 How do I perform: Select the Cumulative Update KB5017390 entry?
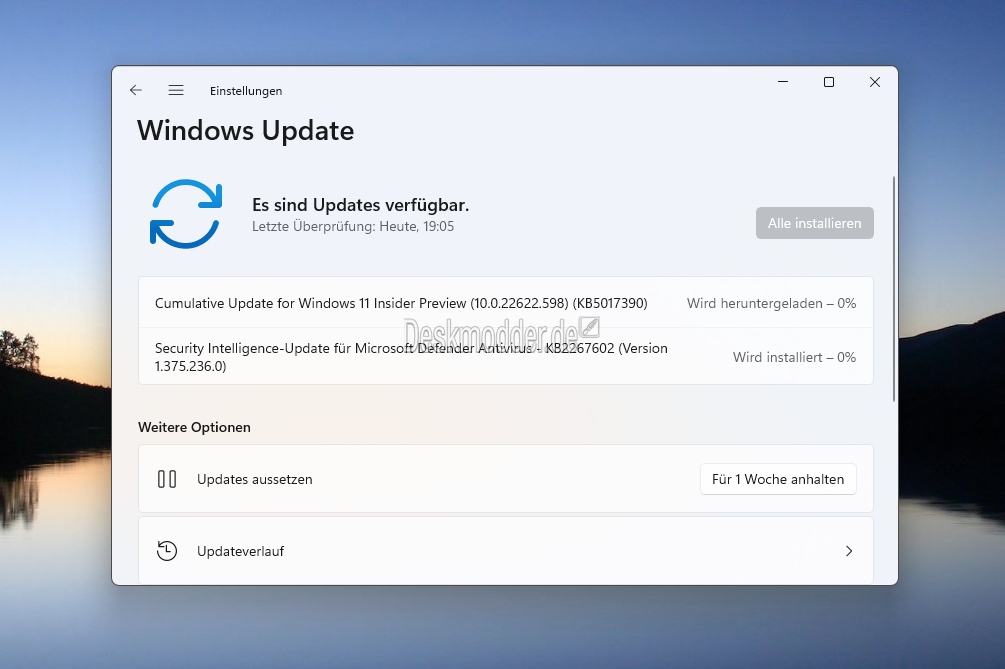pos(506,303)
